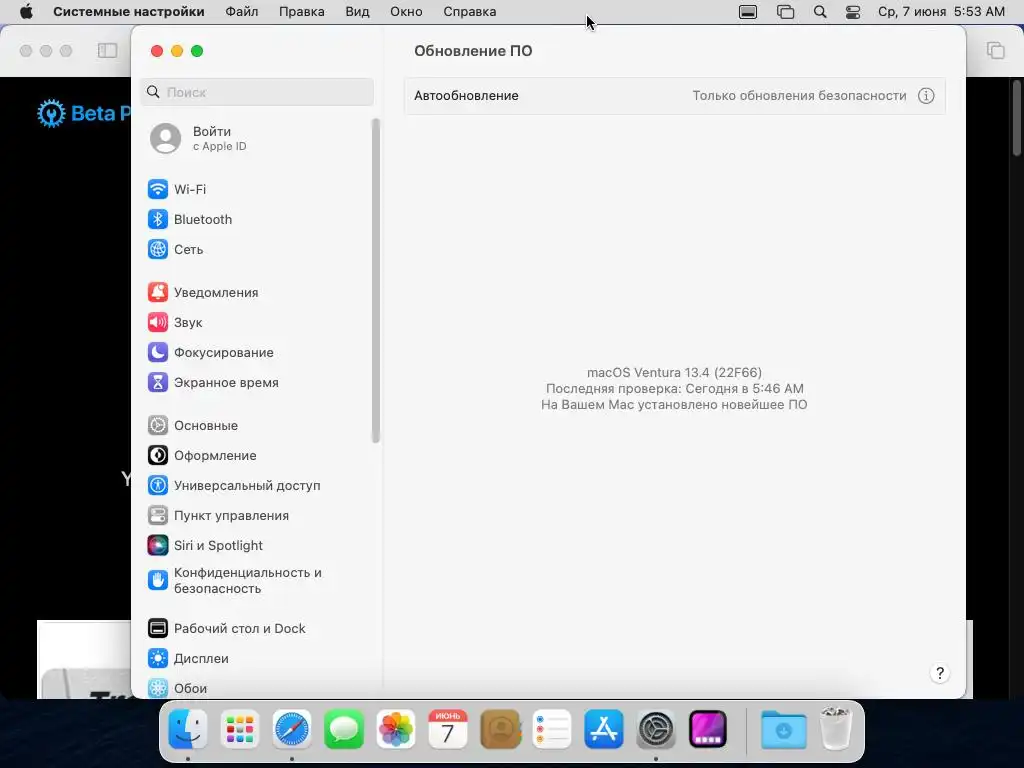The image size is (1024, 768).
Task: Open Обои wallpaper settings
Action: coord(177,688)
